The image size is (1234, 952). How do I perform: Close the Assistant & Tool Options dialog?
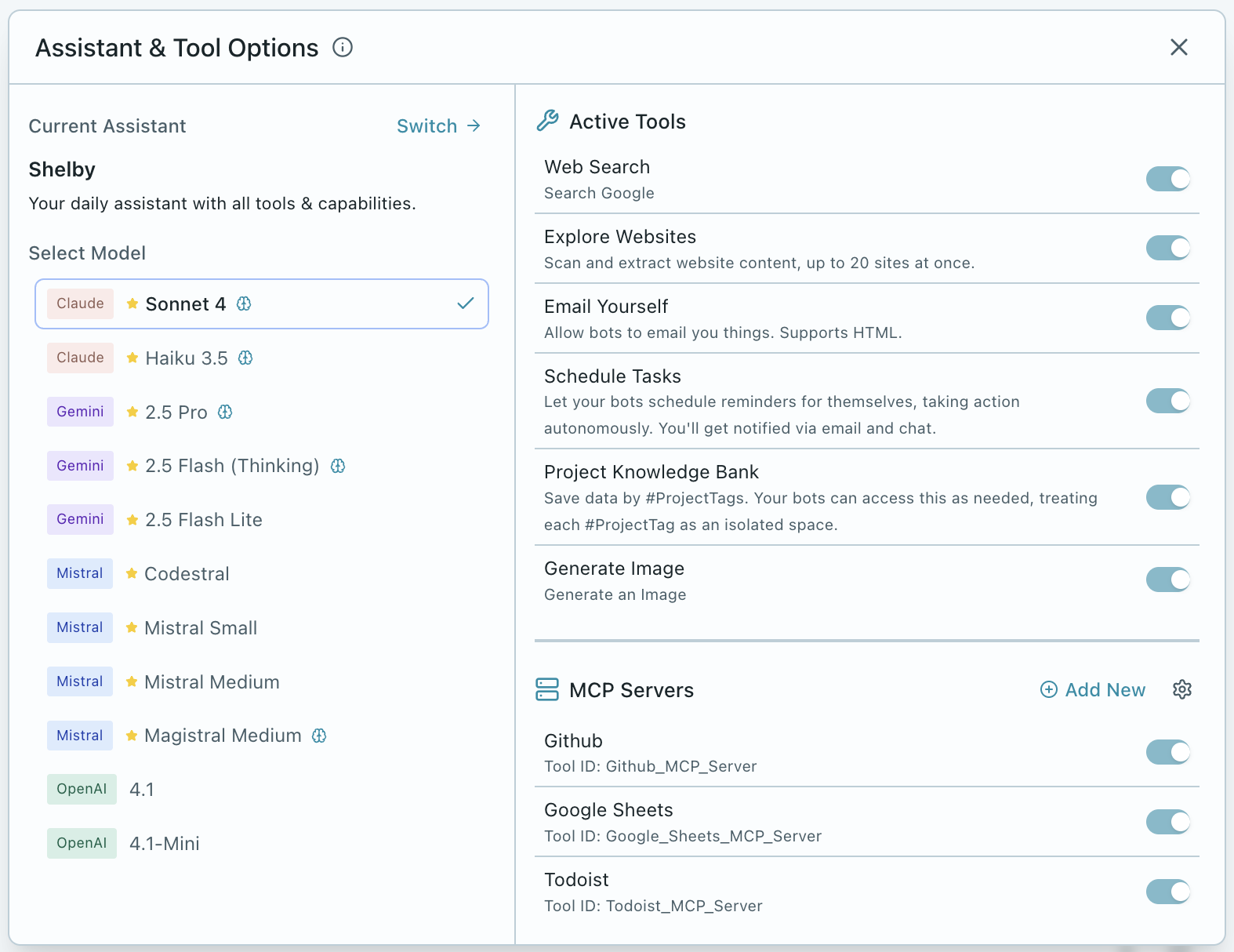pos(1178,47)
